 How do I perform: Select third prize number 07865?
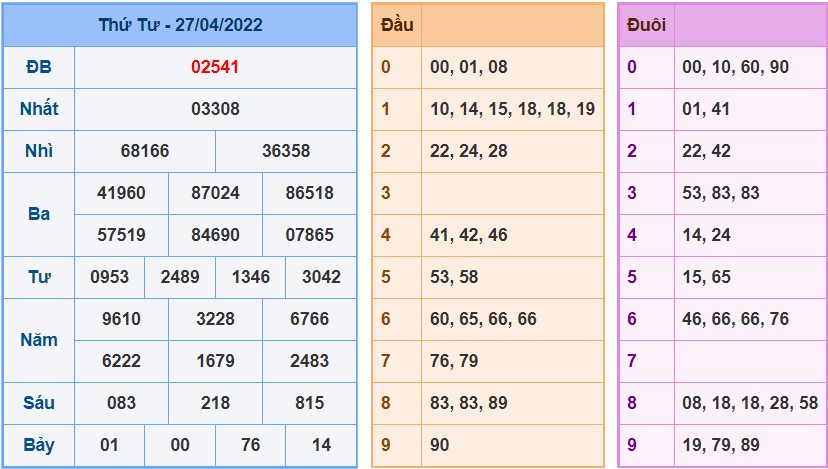310,235
